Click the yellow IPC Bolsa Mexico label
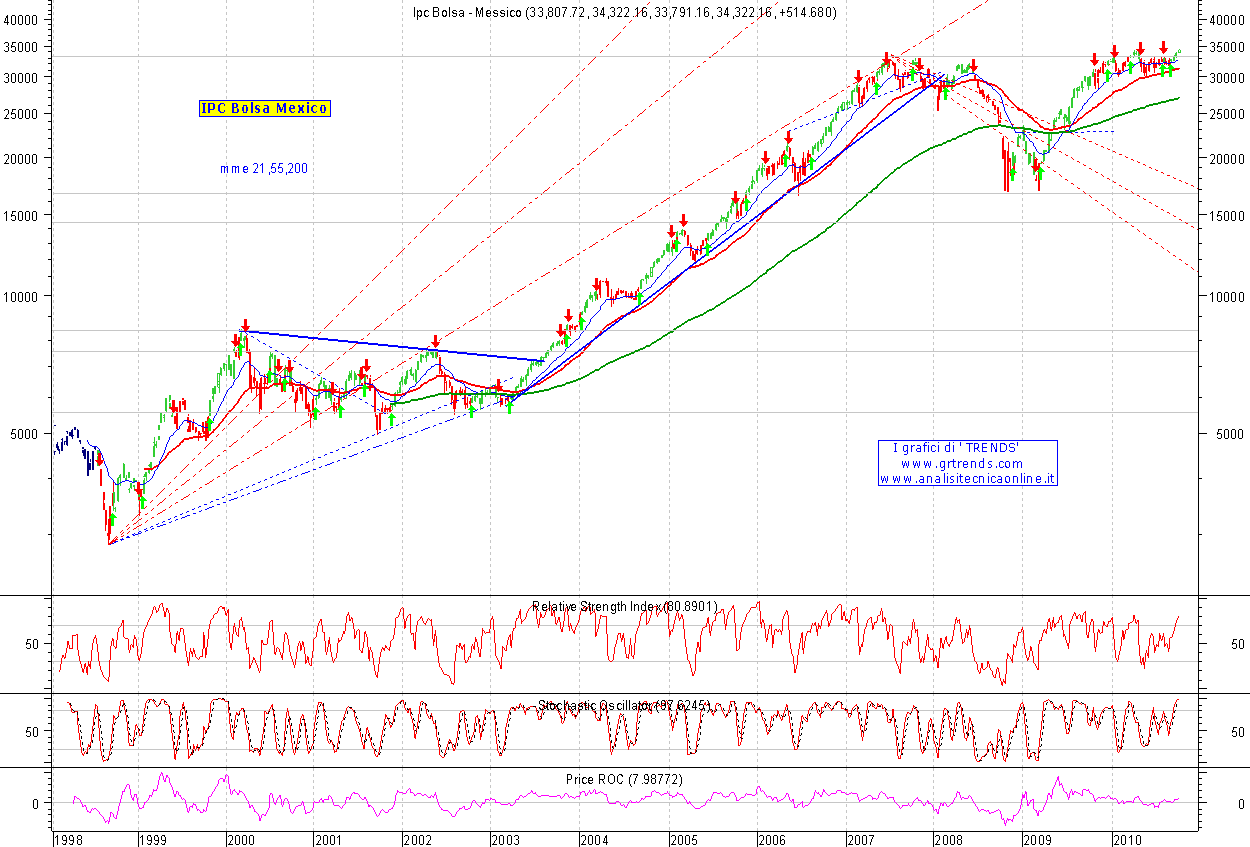The image size is (1250, 847). [x=264, y=108]
